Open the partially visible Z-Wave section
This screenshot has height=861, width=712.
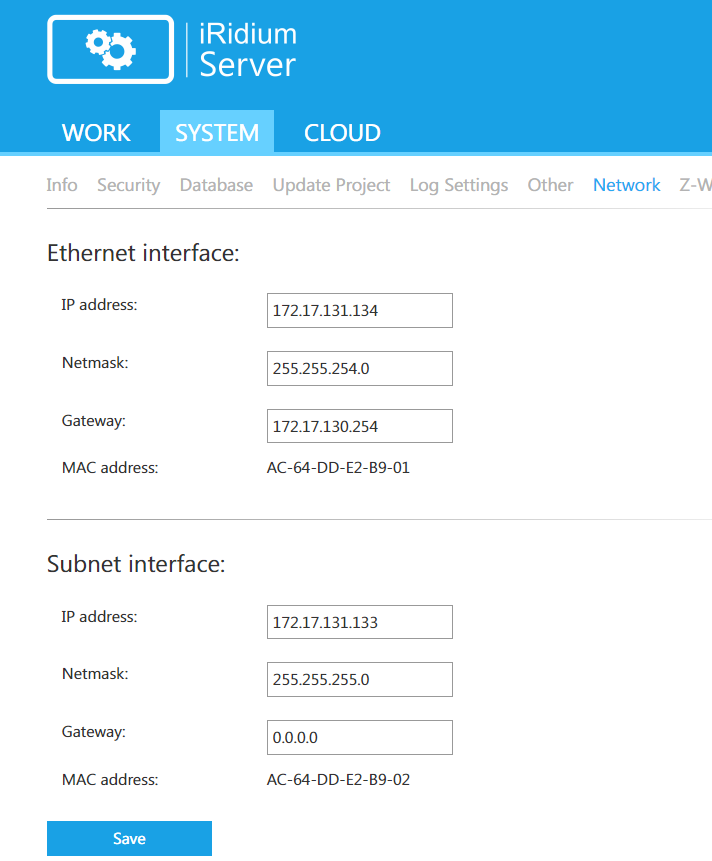click(x=695, y=185)
